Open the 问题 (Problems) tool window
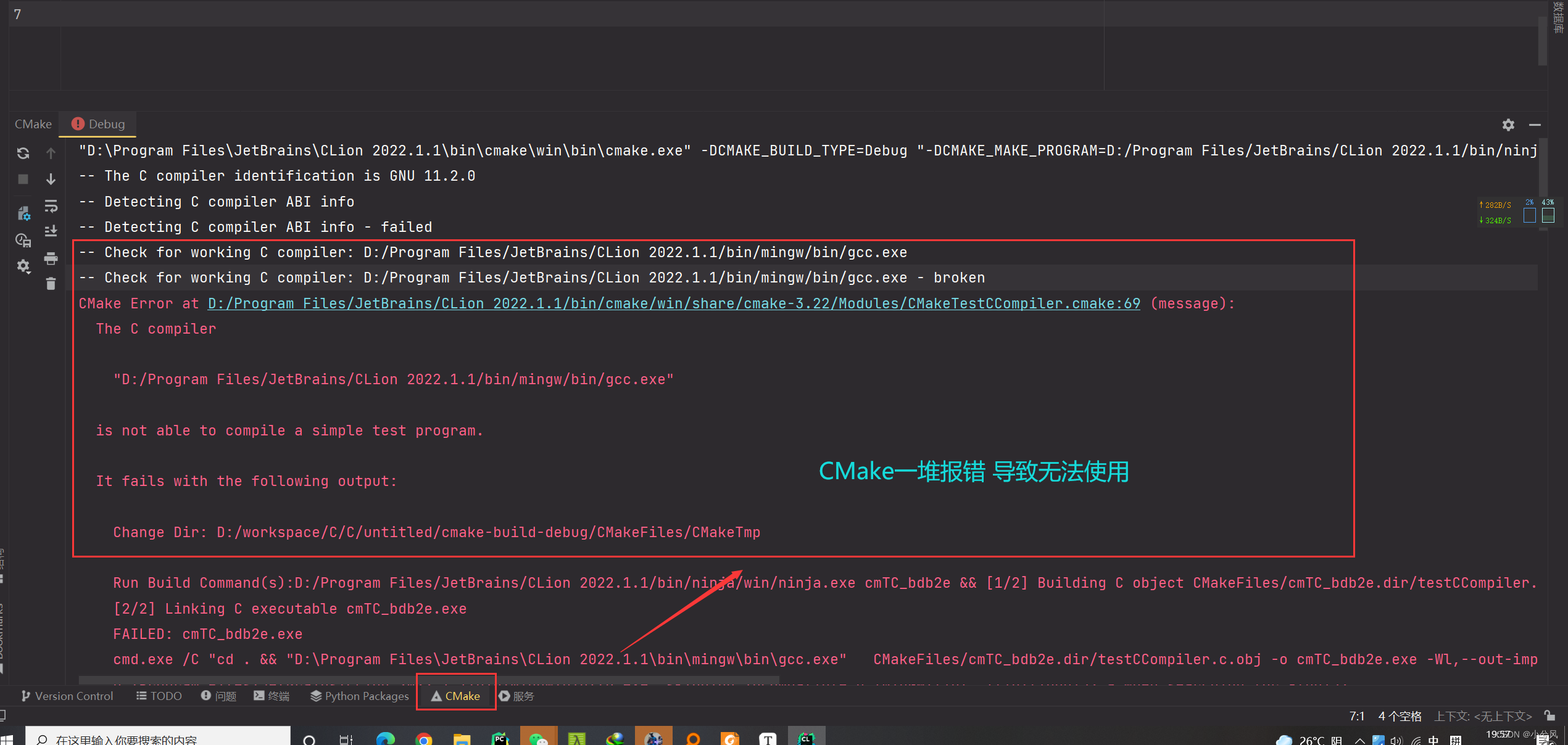This screenshot has height=745, width=1568. tap(219, 696)
